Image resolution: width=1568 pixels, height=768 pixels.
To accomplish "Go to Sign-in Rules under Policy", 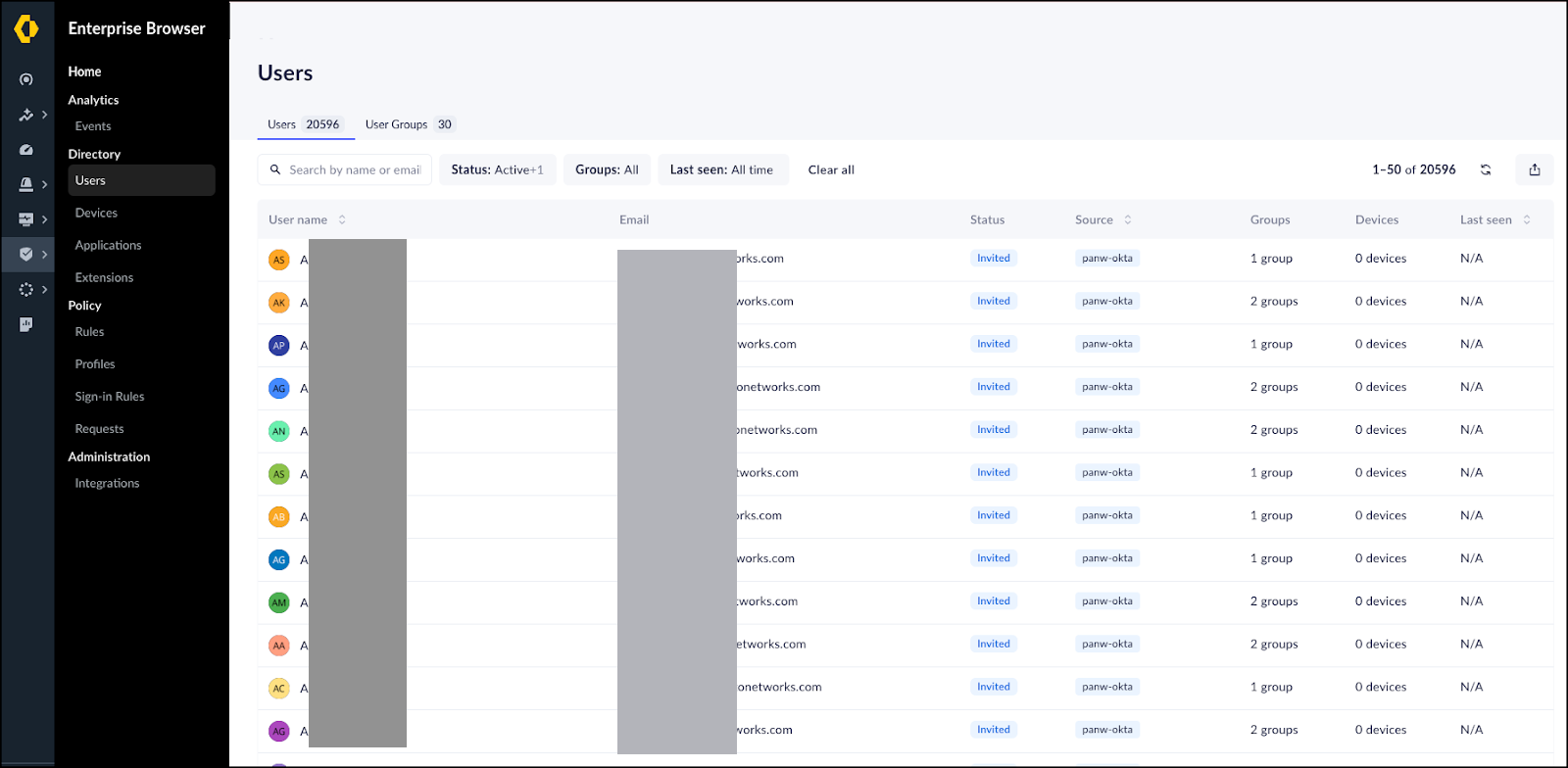I will coord(110,397).
